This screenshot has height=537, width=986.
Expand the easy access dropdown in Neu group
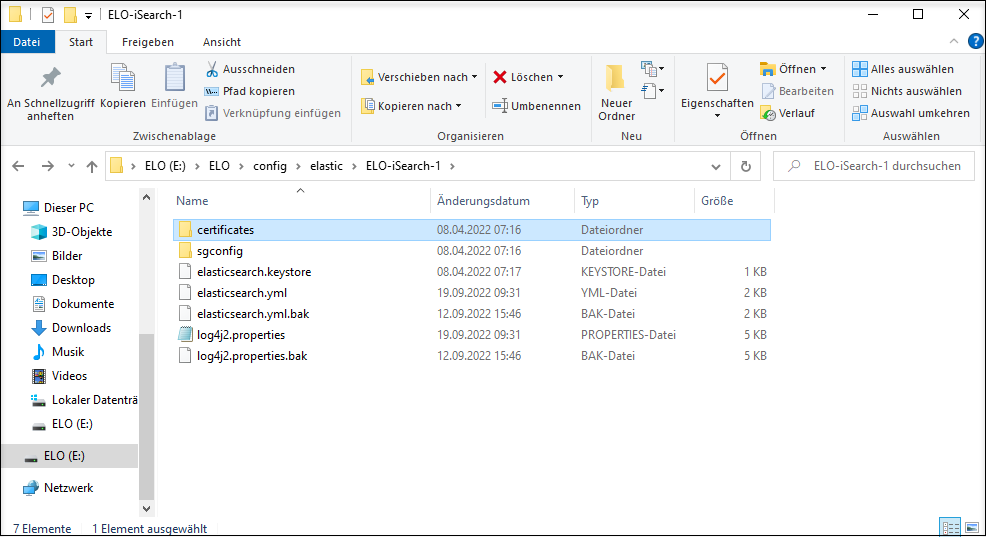(653, 92)
